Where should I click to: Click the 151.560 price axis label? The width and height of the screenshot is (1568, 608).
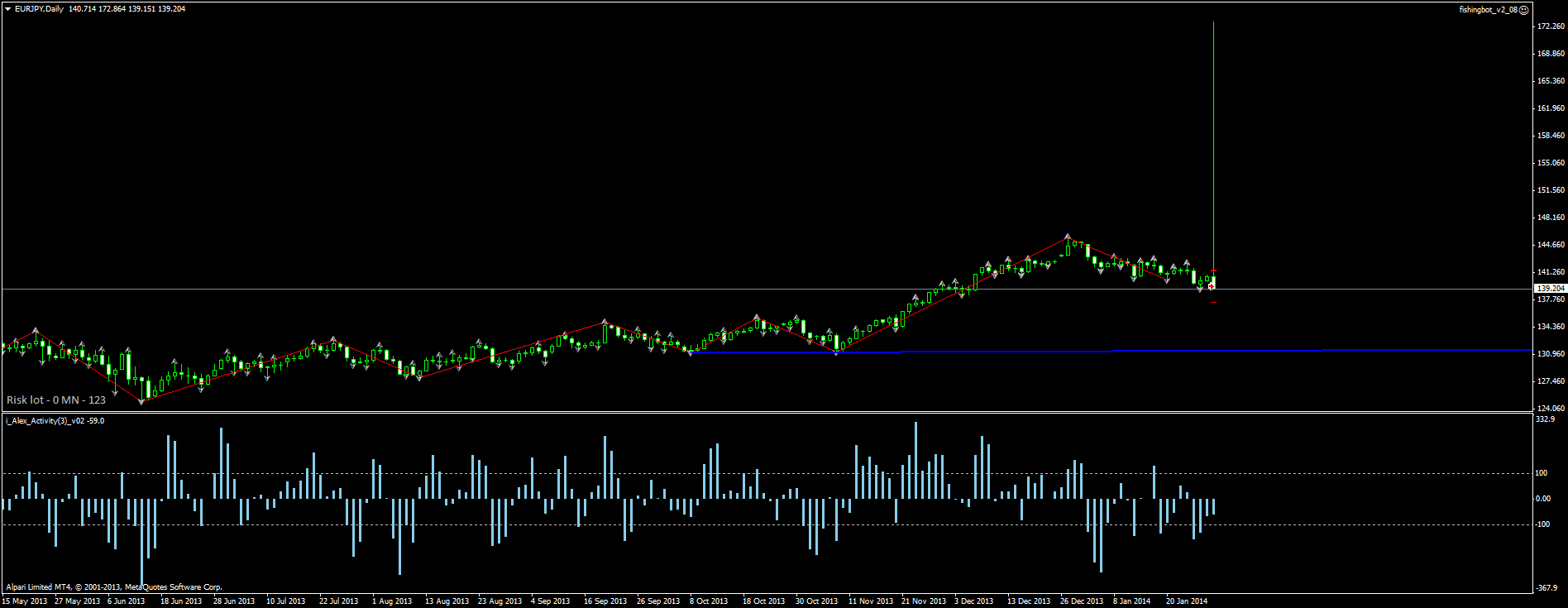tap(1551, 190)
